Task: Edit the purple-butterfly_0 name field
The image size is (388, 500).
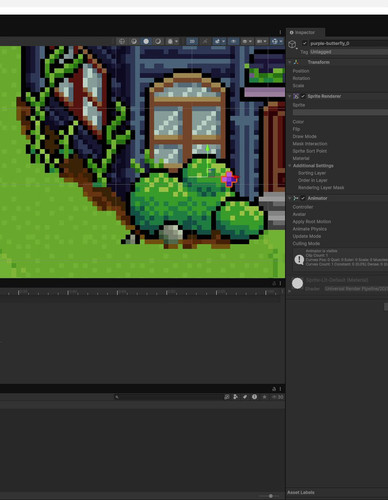Action: coord(348,43)
